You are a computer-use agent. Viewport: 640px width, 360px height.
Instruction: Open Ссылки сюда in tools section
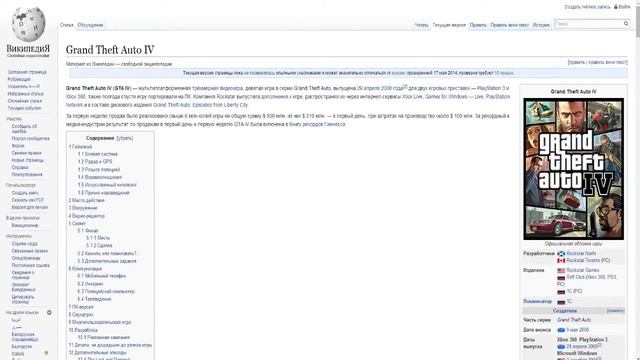click(24, 244)
